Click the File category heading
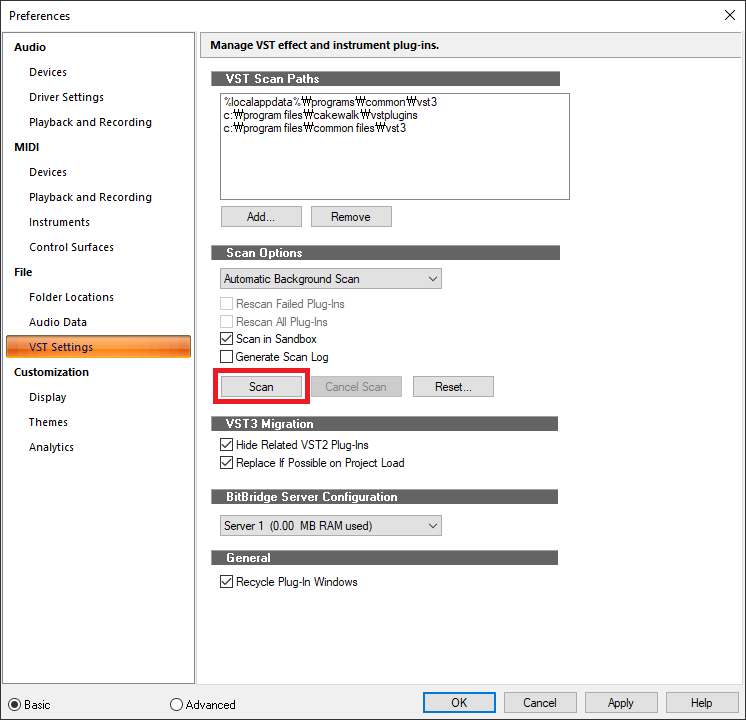The width and height of the screenshot is (746, 720). pos(23,272)
